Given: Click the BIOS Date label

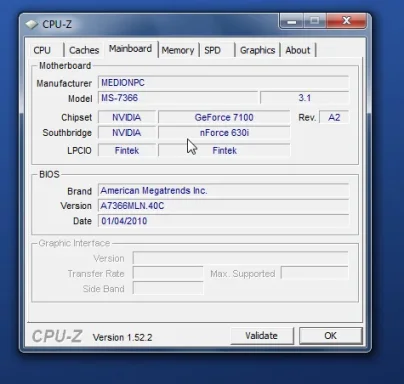Looking at the screenshot, I should [x=82, y=221].
